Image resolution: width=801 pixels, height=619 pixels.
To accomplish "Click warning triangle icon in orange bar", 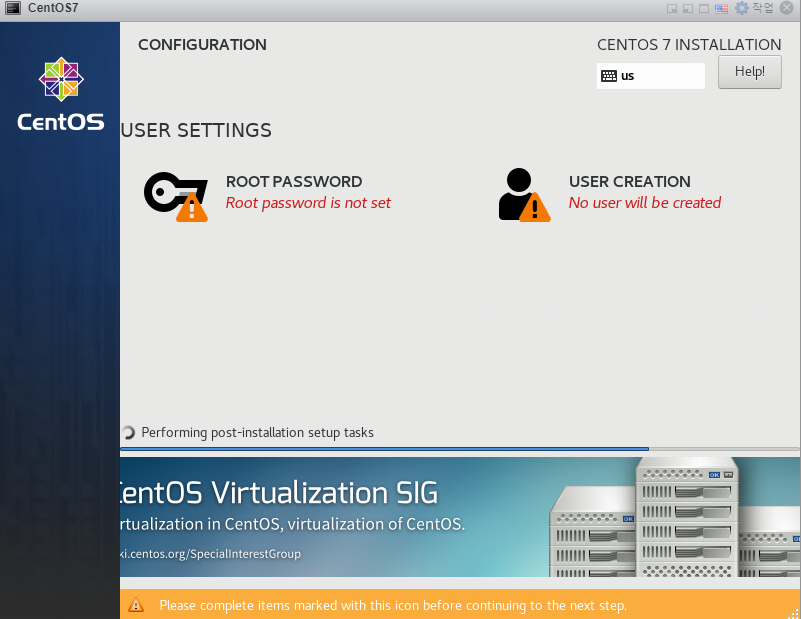I will click(x=136, y=605).
